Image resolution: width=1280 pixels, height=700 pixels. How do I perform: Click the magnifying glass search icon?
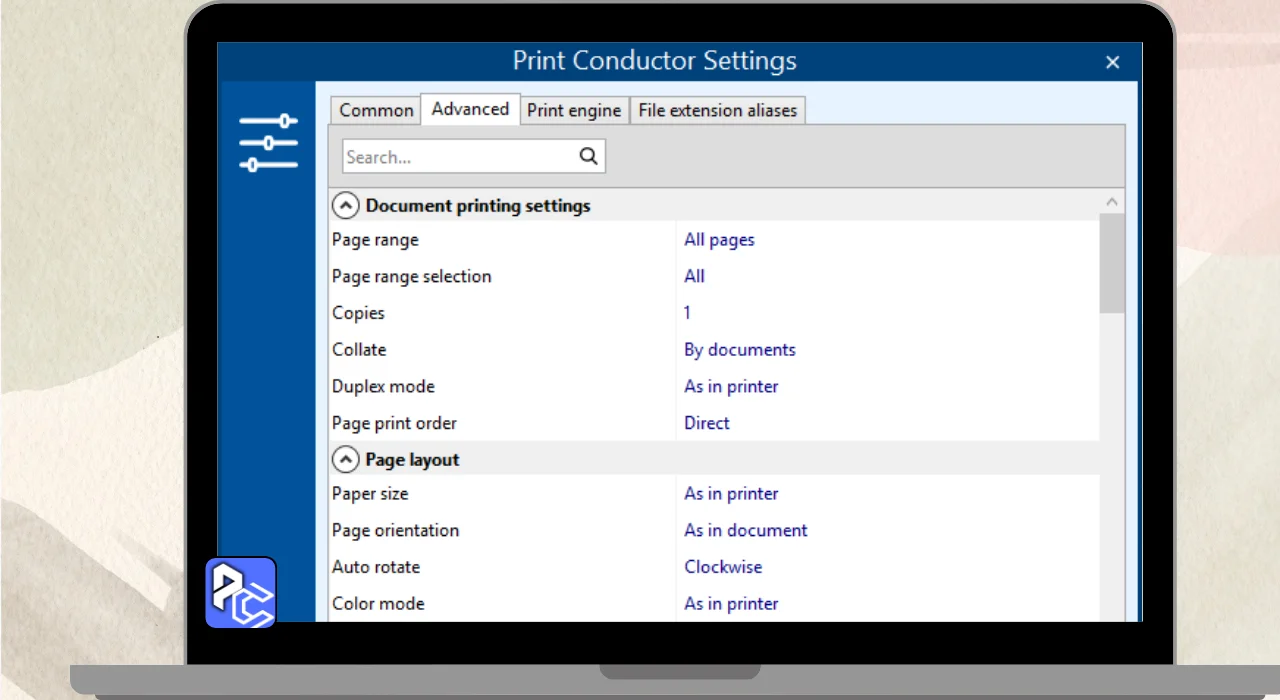(x=588, y=156)
